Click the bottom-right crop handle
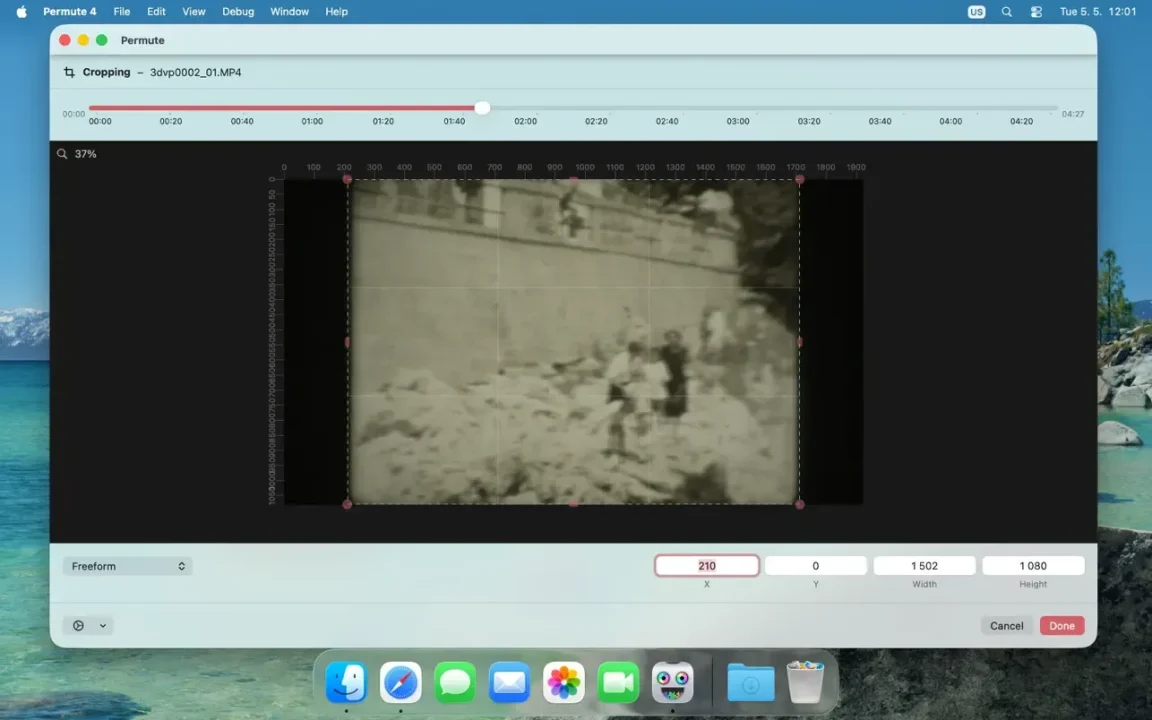The image size is (1152, 720). 799,504
